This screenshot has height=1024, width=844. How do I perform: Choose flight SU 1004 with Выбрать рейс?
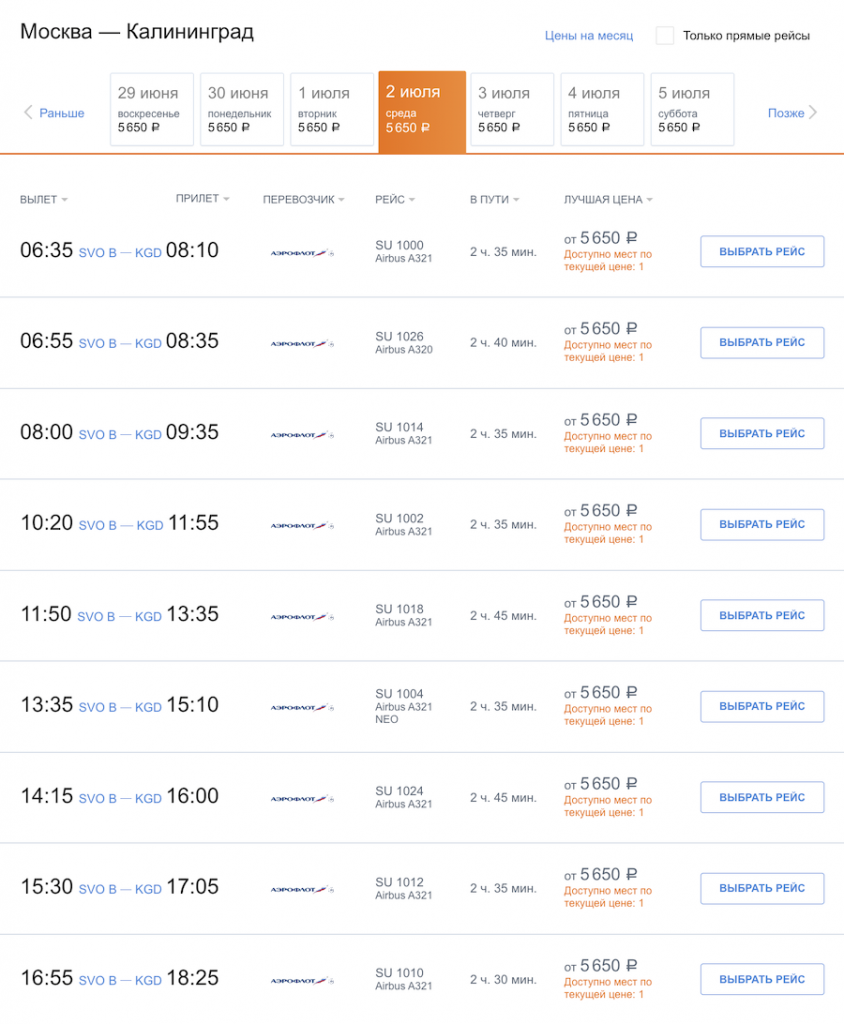pos(762,706)
